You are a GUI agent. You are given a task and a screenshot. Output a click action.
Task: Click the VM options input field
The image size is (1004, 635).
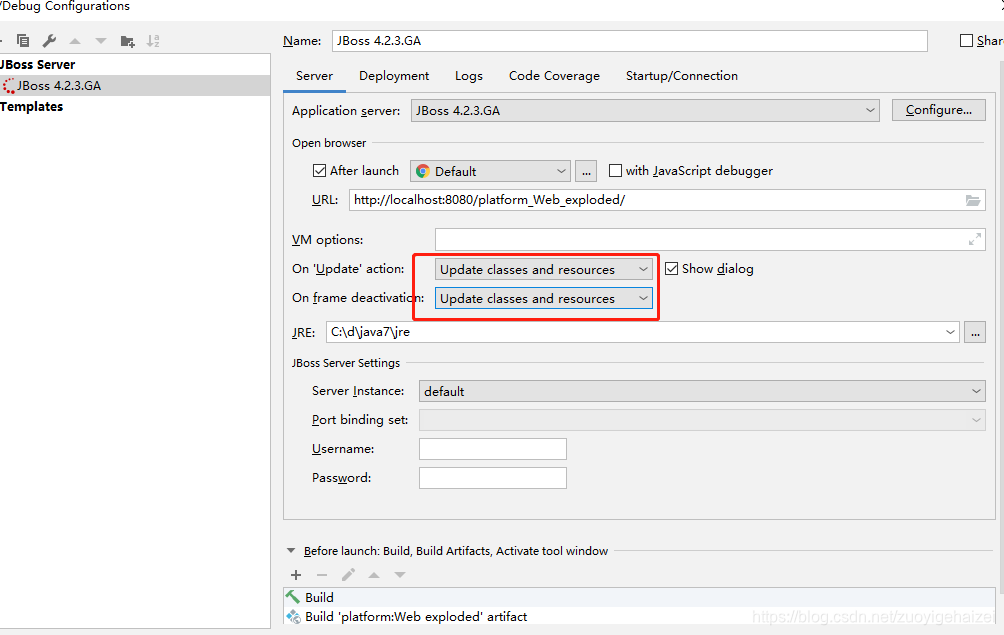(710, 239)
